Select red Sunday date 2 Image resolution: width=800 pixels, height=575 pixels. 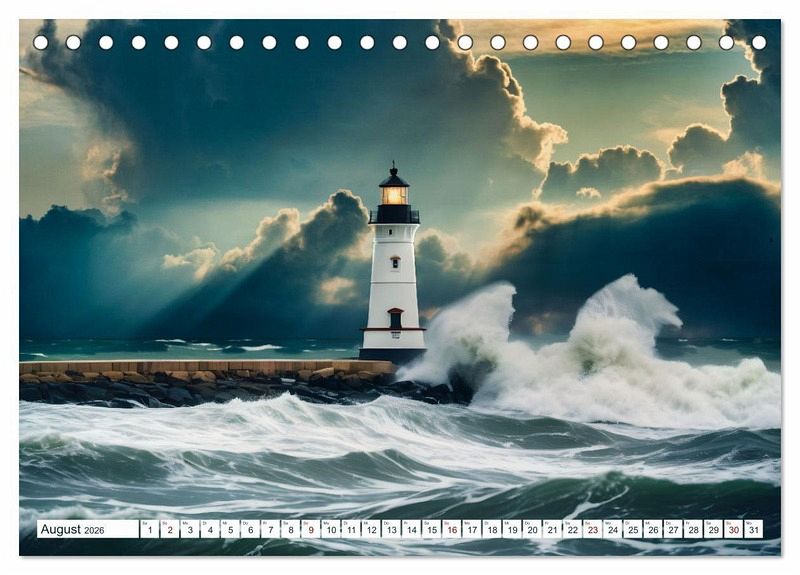pyautogui.click(x=169, y=530)
